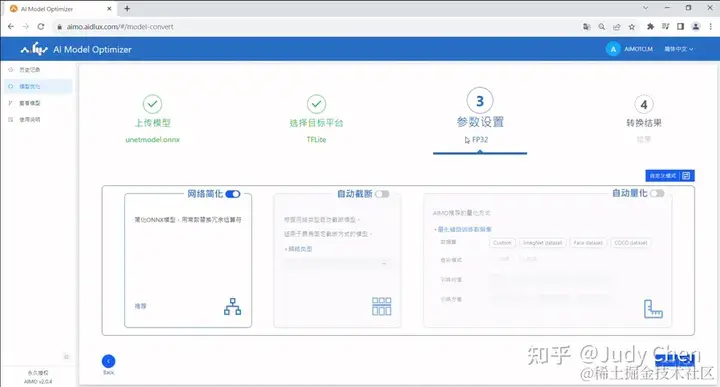Click the translate page icon

click(586, 27)
